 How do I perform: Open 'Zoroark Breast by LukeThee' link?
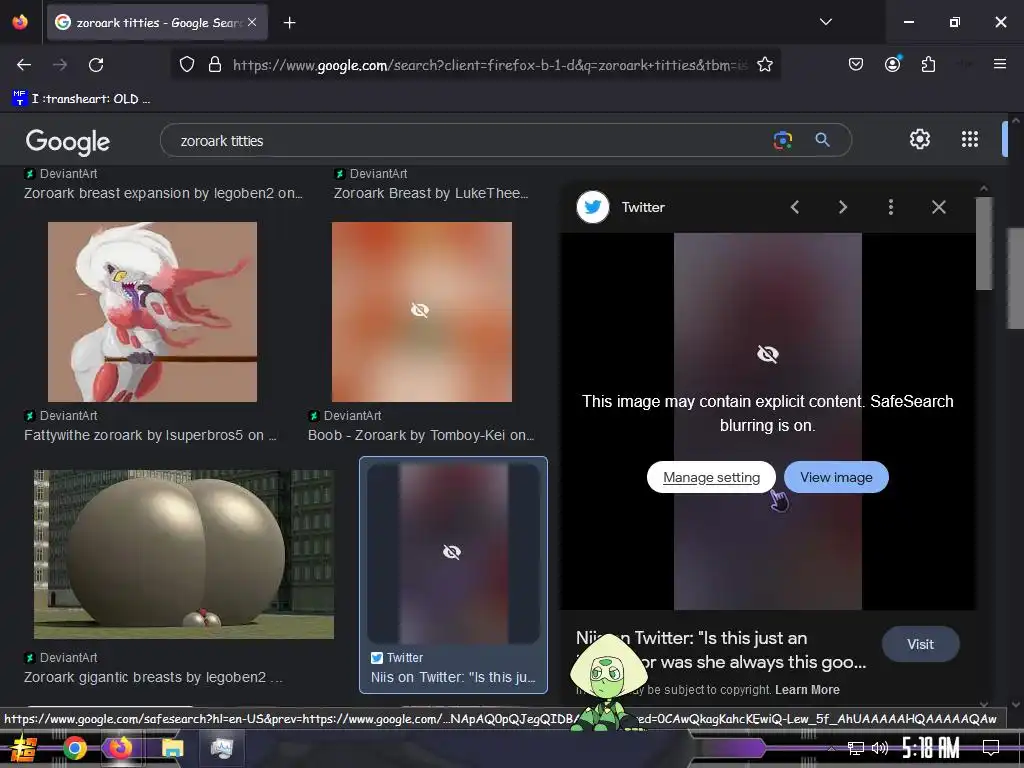point(431,193)
